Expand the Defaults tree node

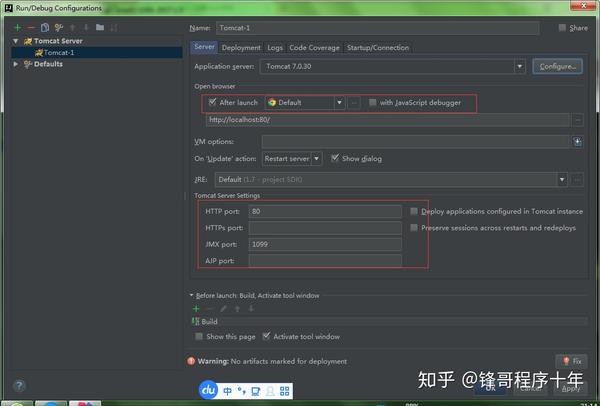[x=16, y=64]
